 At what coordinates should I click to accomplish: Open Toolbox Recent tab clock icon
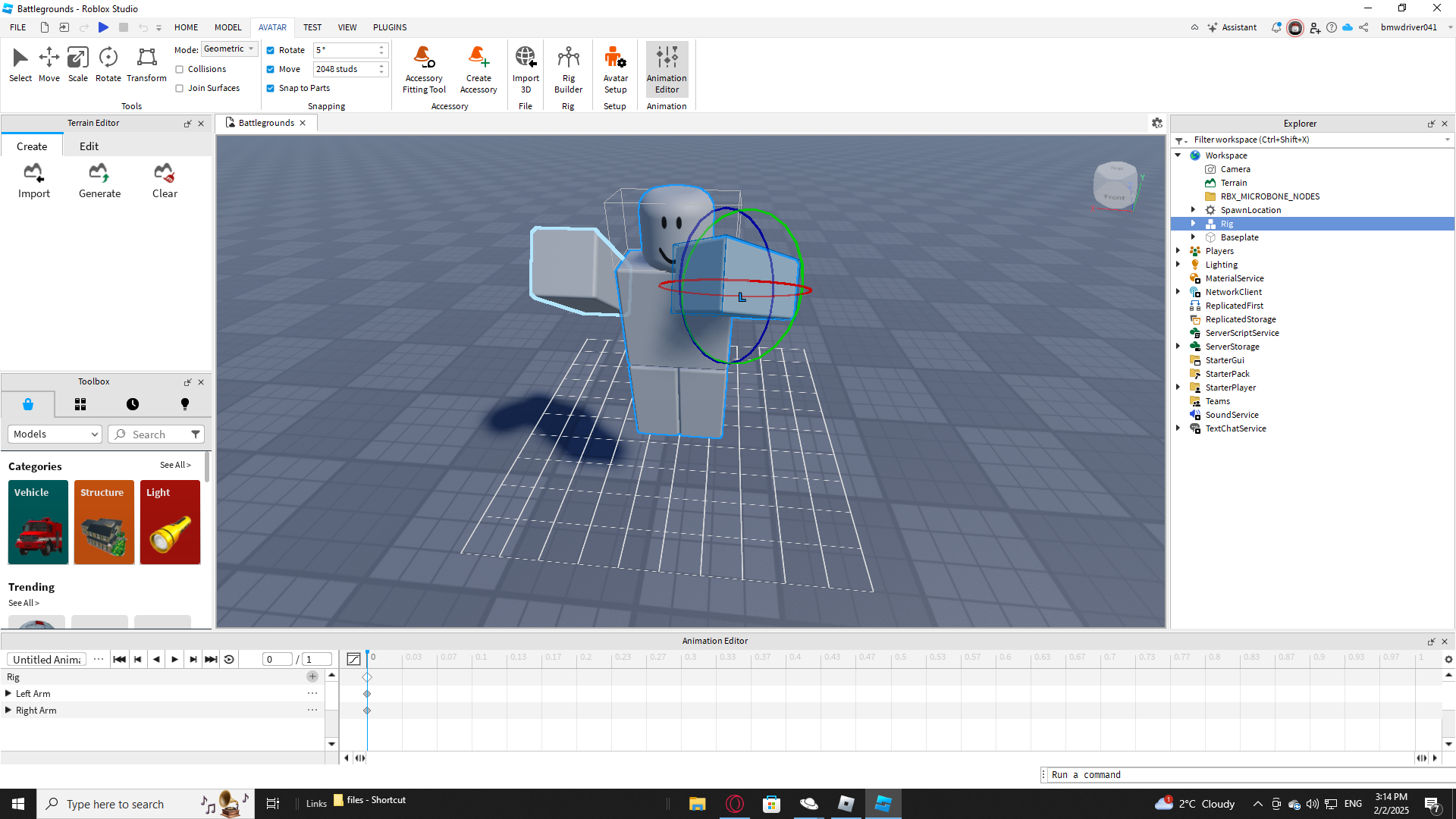point(133,404)
